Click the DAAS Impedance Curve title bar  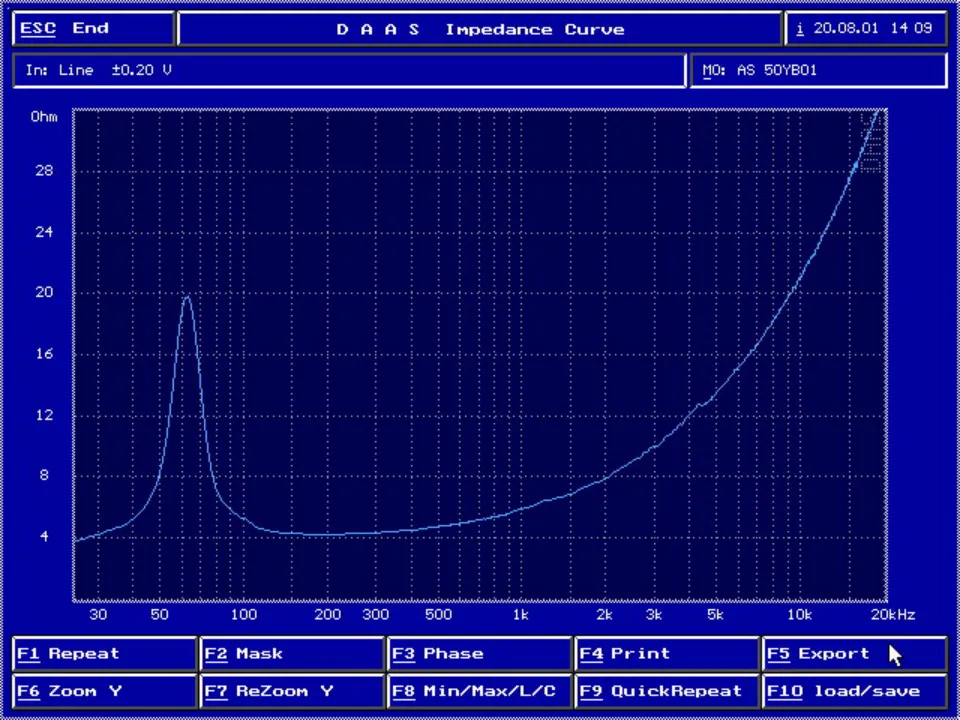(x=480, y=29)
